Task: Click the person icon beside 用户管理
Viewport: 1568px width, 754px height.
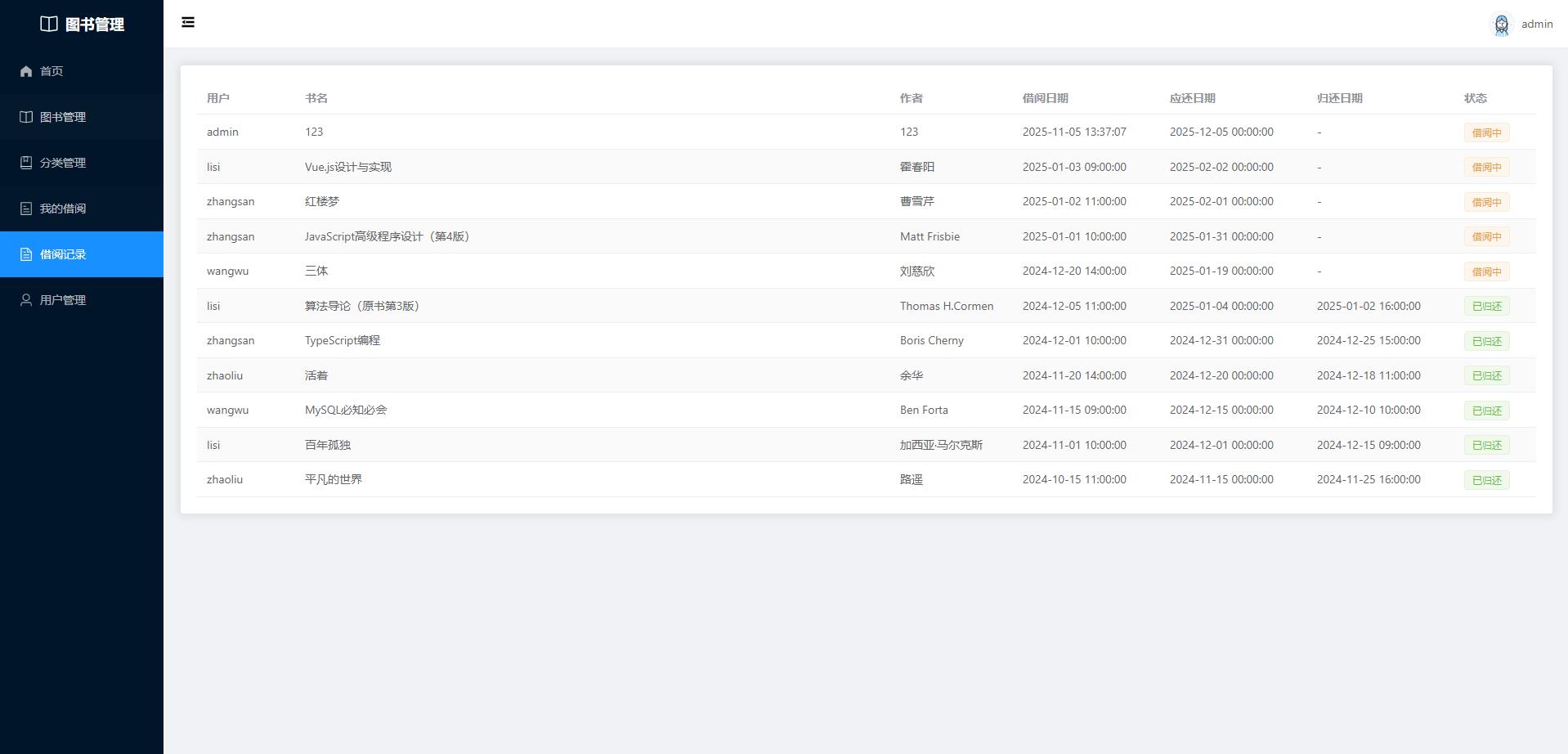Action: tap(26, 300)
